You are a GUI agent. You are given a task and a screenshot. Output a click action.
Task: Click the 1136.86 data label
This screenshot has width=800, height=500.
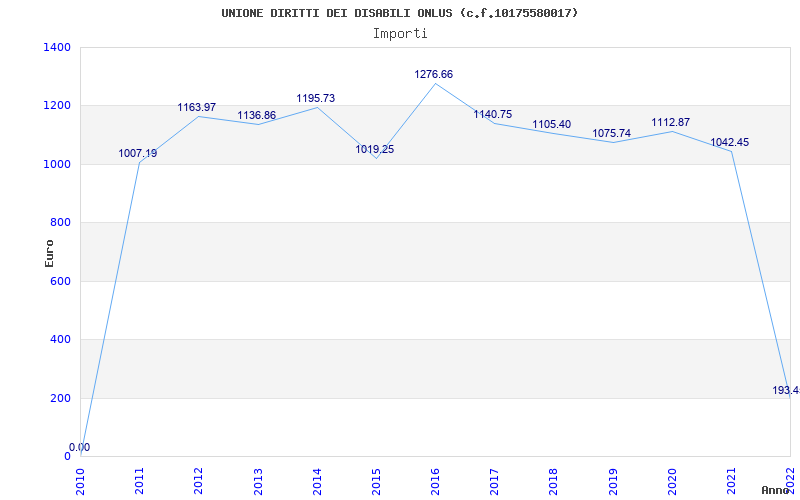click(x=256, y=115)
